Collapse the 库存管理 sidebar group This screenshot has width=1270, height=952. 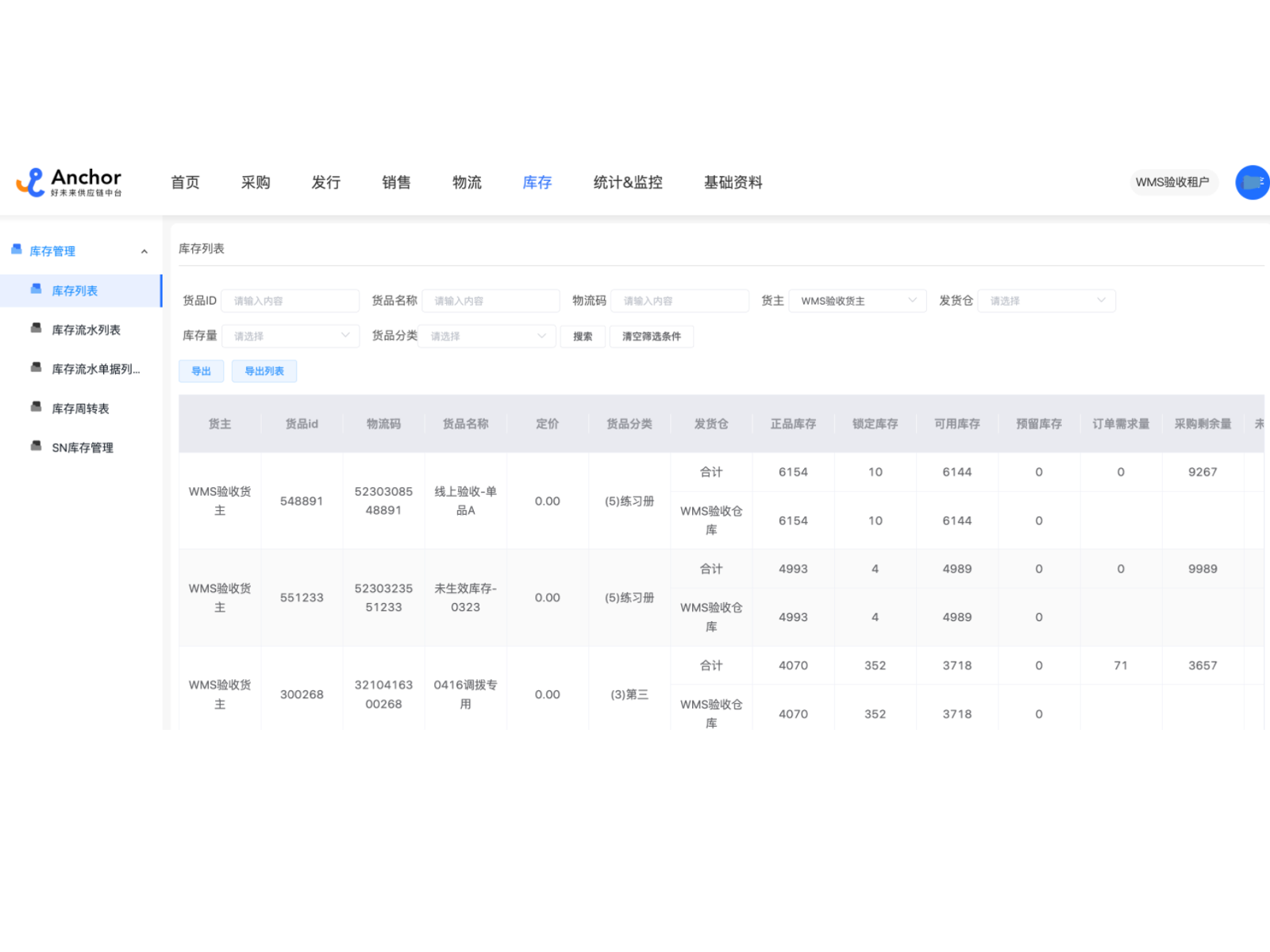point(144,251)
